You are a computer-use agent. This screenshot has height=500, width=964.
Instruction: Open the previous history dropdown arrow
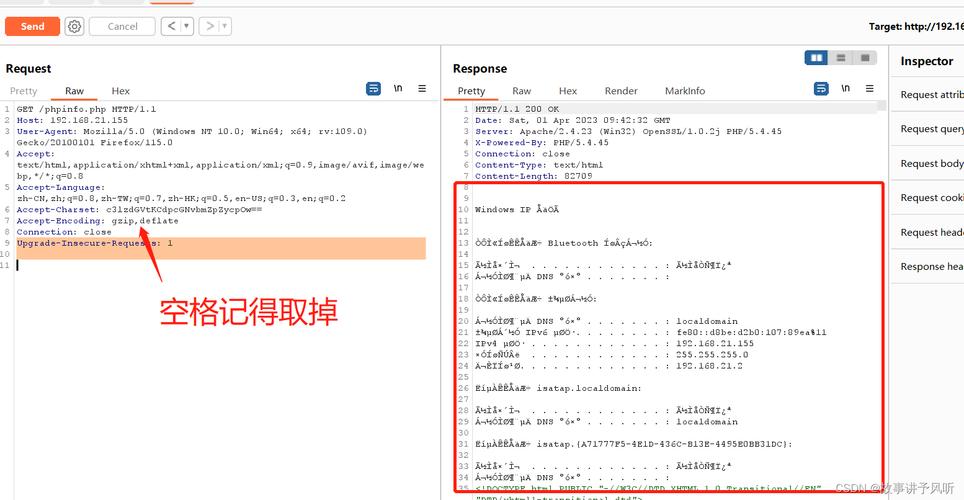(x=187, y=26)
